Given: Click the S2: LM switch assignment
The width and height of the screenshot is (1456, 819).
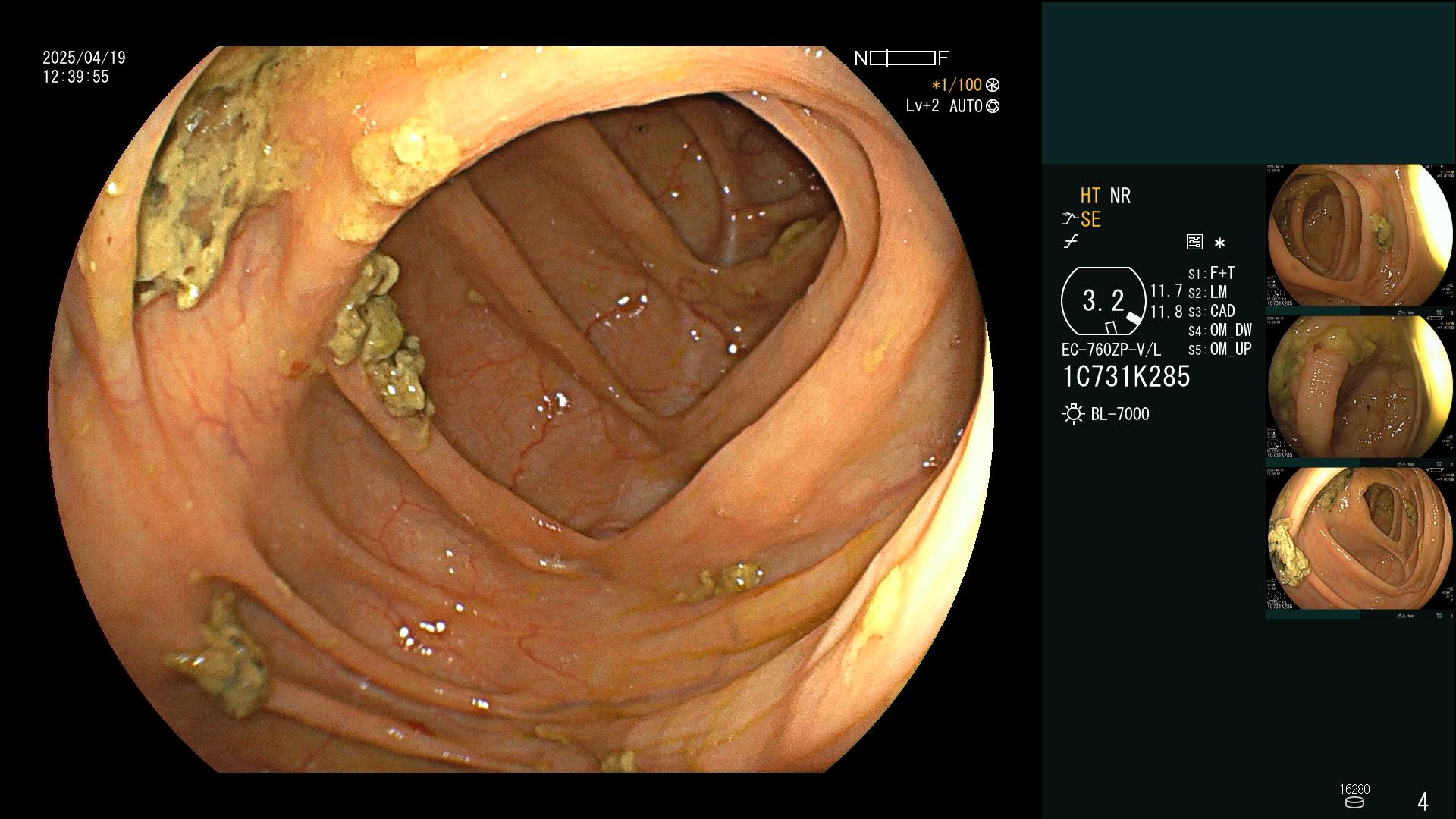Looking at the screenshot, I should point(1207,292).
